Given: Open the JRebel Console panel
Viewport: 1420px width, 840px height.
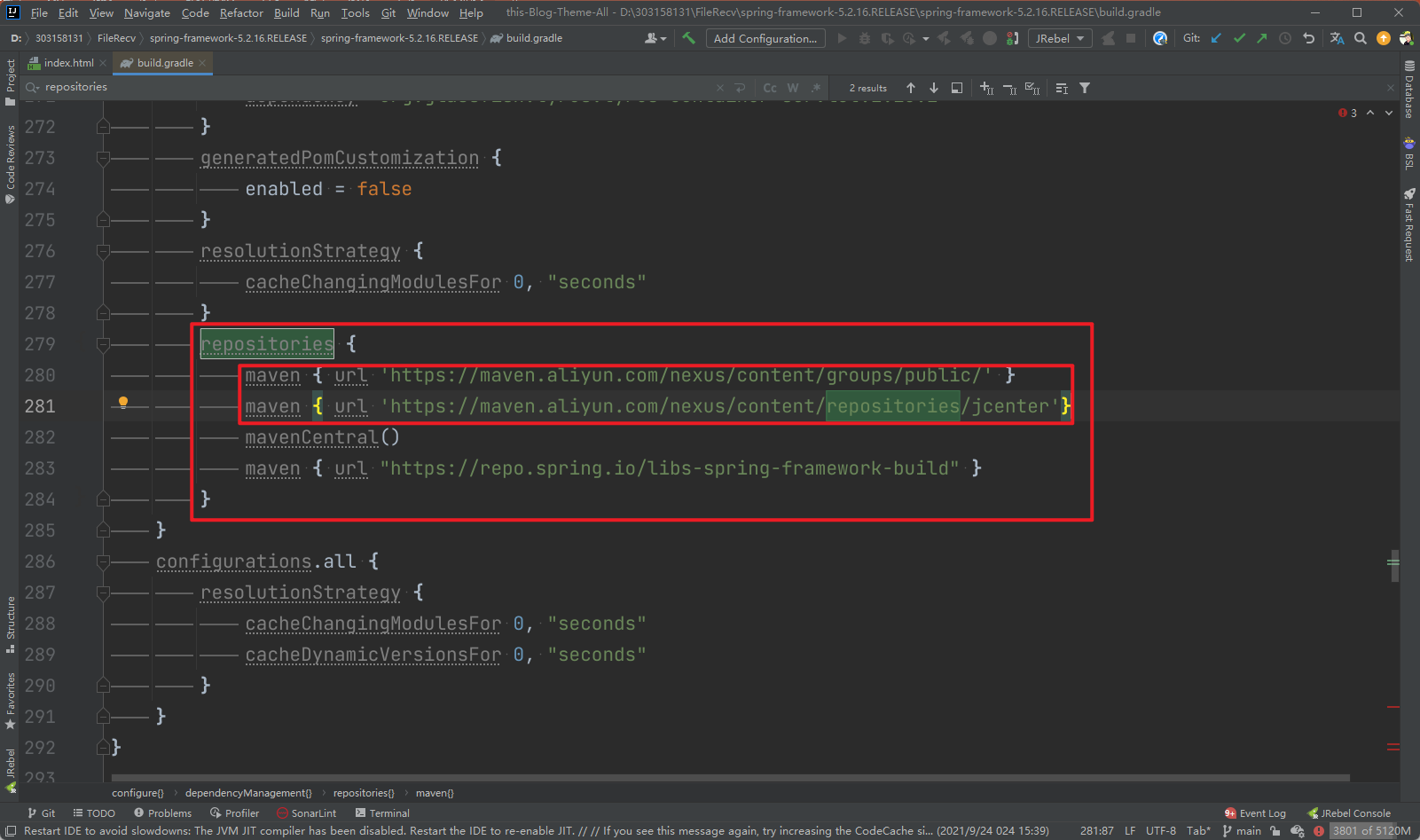Looking at the screenshot, I should click(1349, 813).
